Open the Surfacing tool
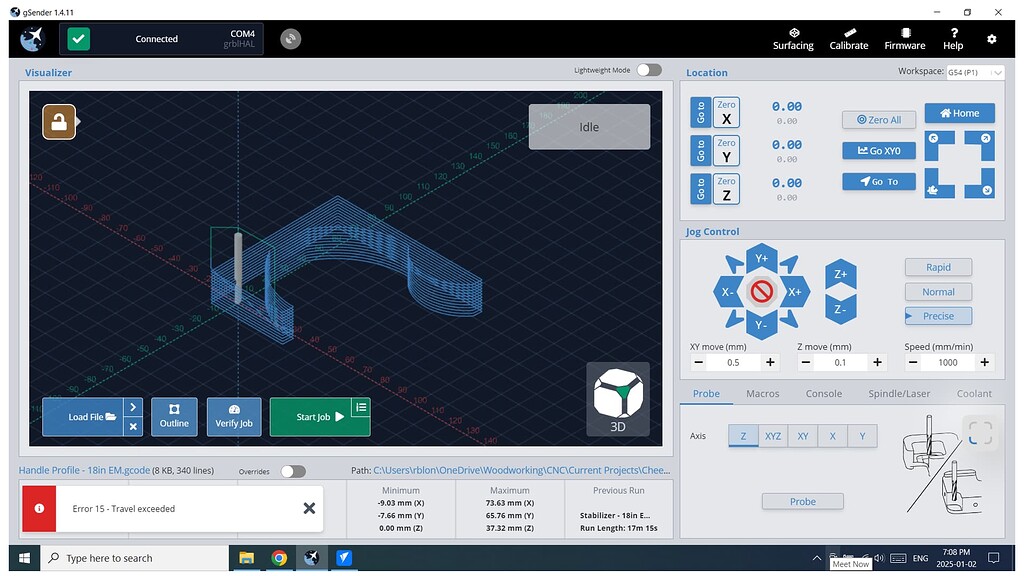 coord(793,38)
